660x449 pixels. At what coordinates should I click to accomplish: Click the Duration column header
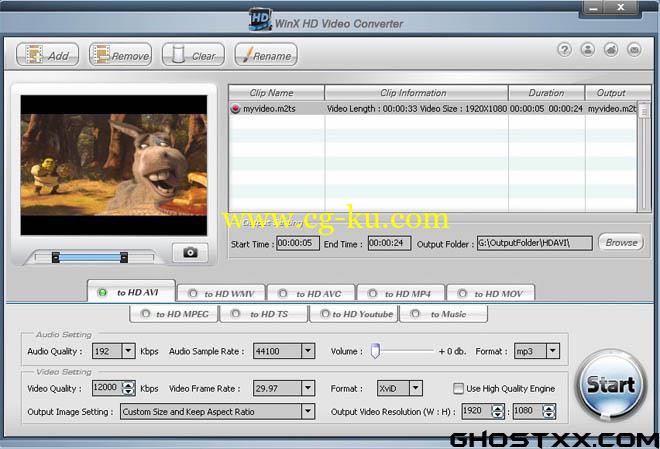point(546,93)
